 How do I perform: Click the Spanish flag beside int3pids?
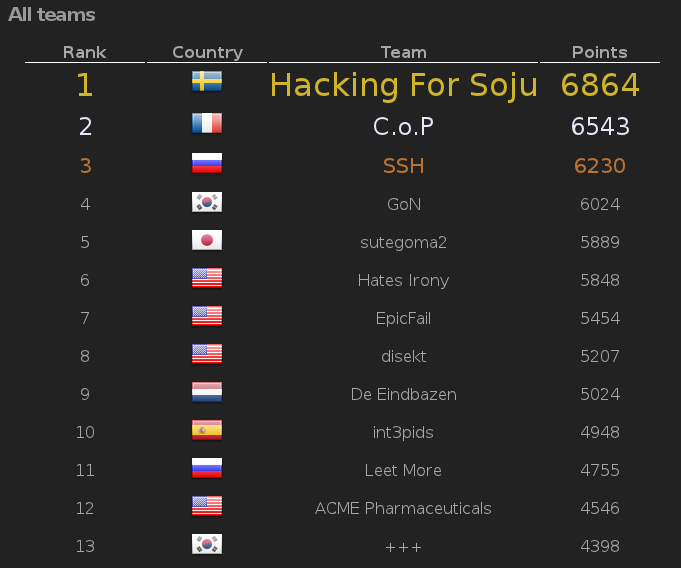tap(207, 430)
